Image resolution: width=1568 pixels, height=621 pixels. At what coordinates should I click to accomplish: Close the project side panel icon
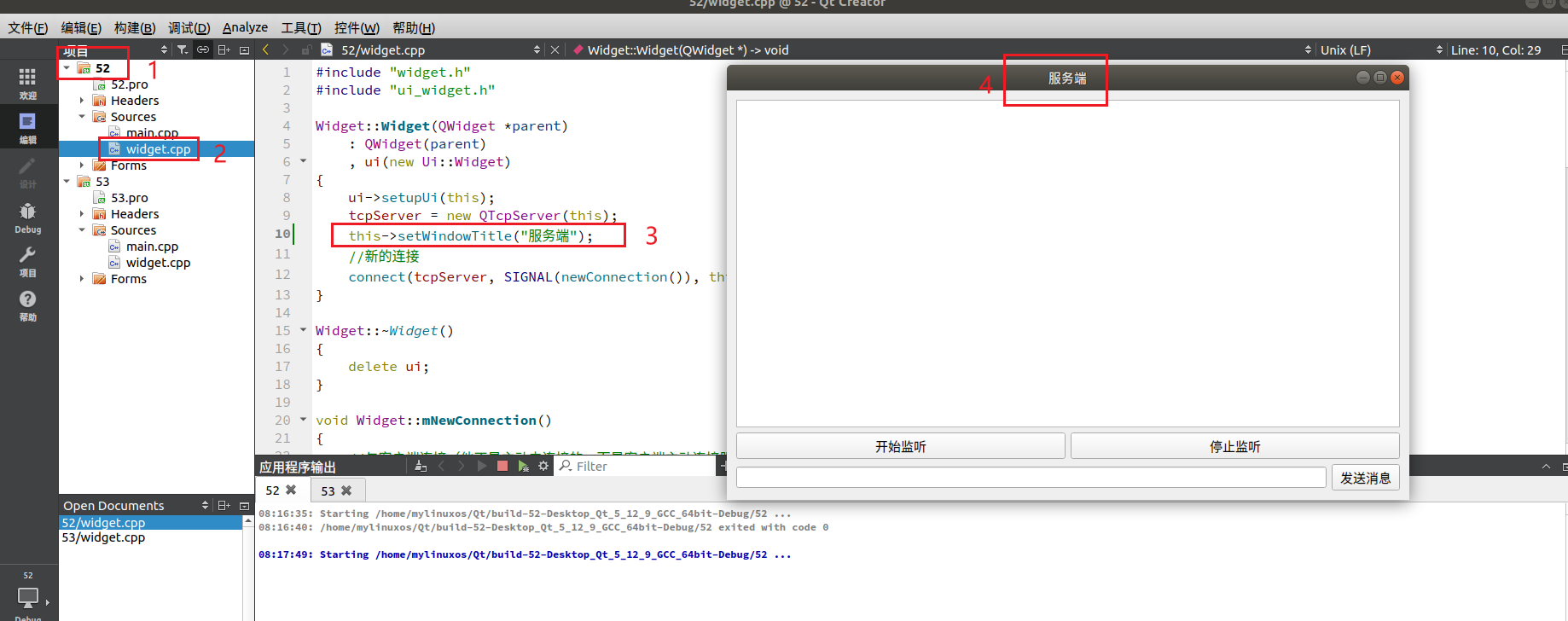pyautogui.click(x=244, y=49)
